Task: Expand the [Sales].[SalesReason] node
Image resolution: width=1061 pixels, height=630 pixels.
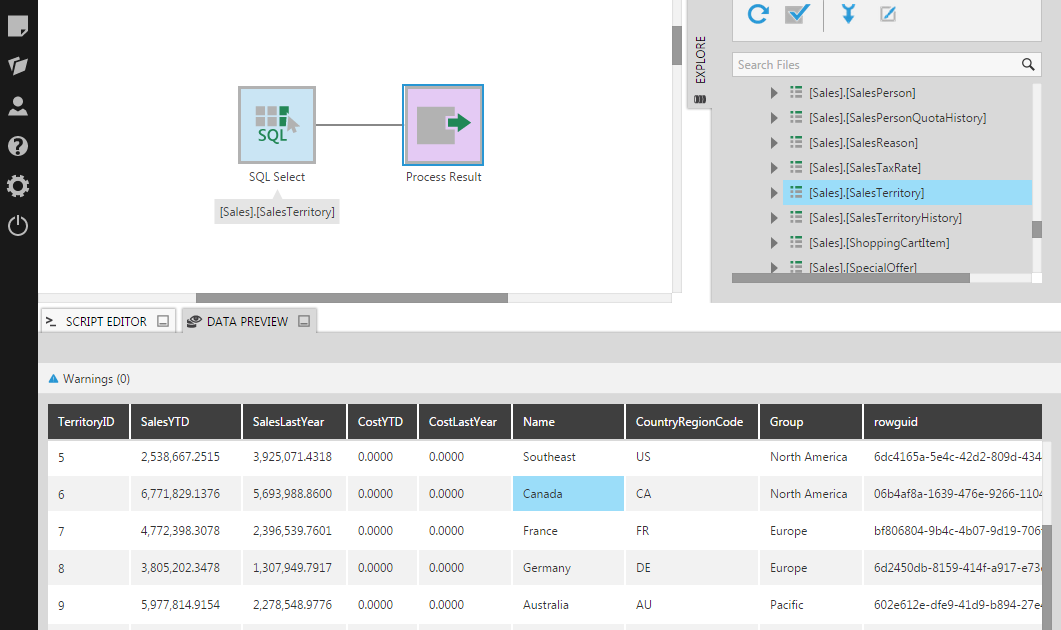Action: (774, 143)
